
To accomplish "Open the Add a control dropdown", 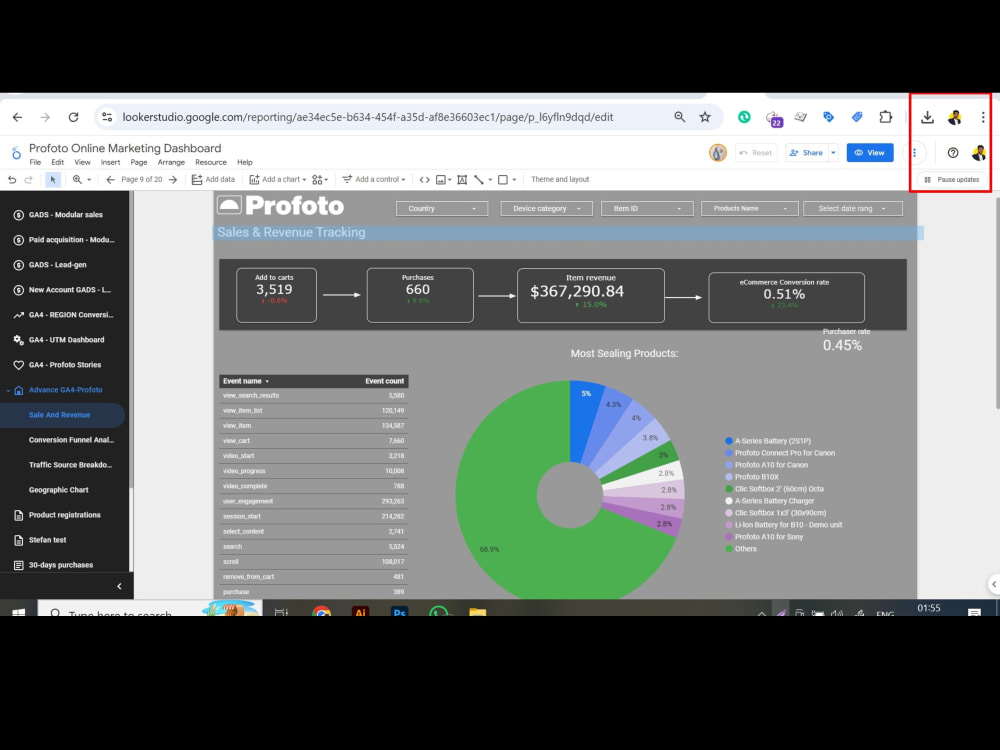I will (x=374, y=180).
